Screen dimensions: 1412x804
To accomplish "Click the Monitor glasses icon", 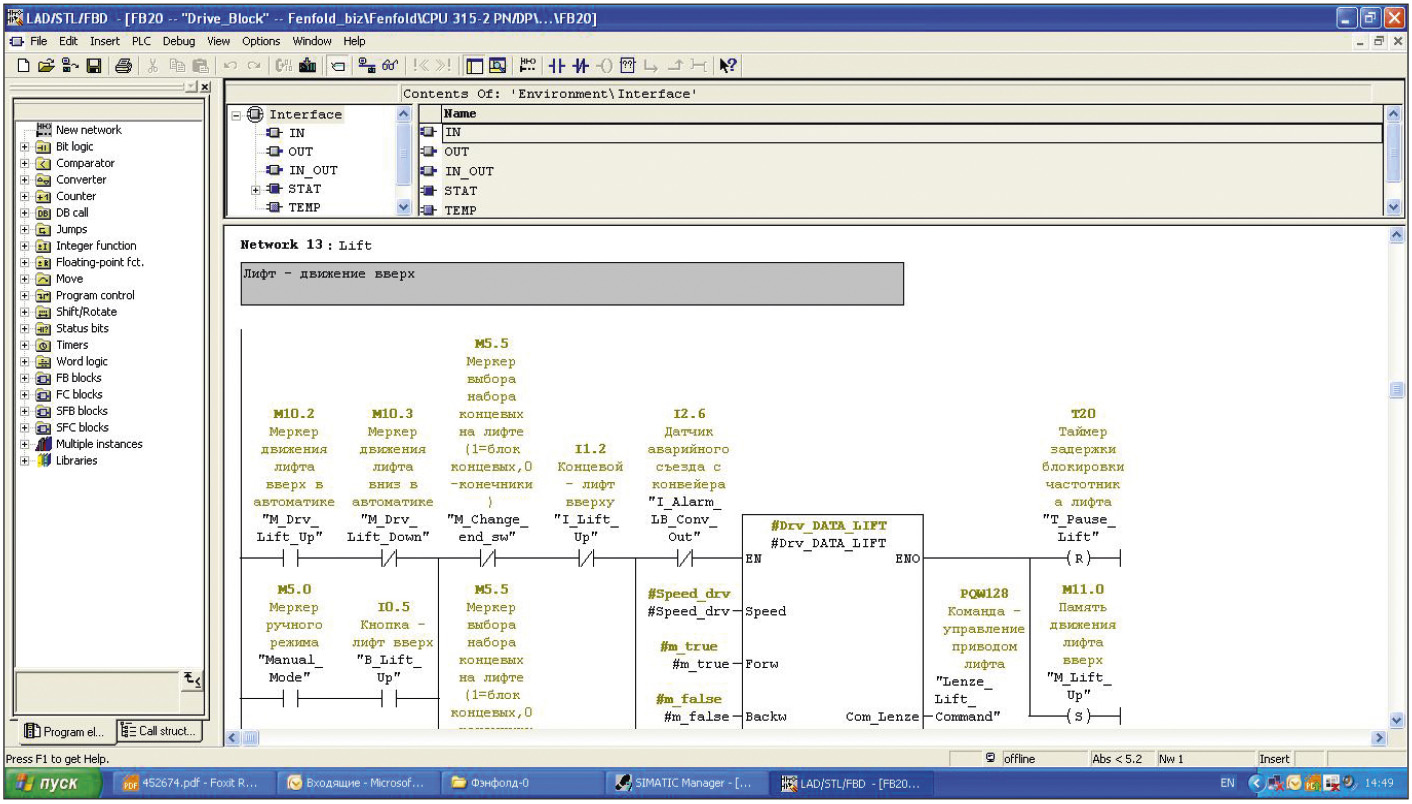I will (391, 66).
